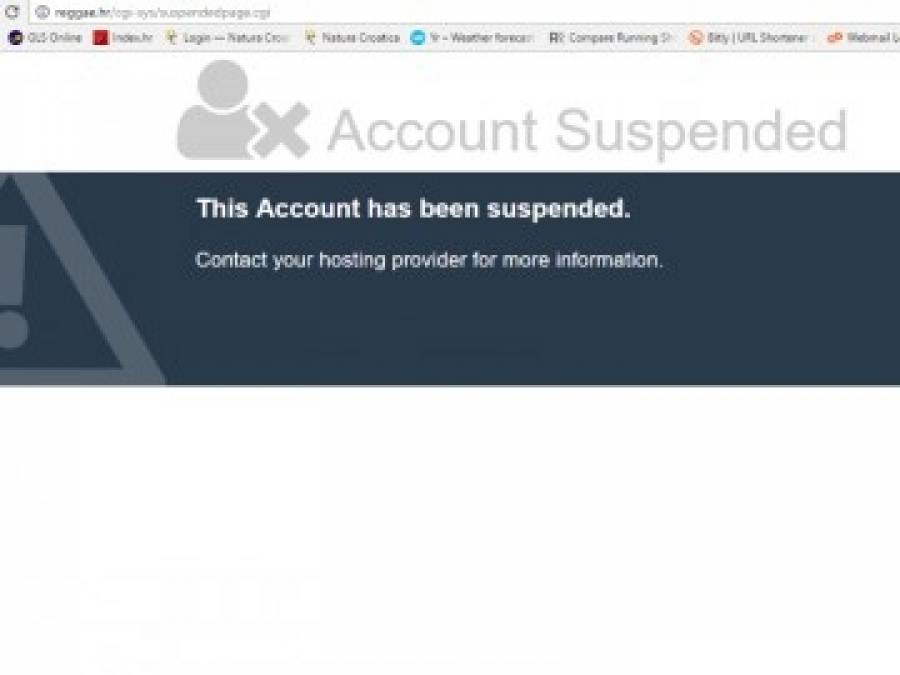Click the suspended user account icon

(x=243, y=110)
